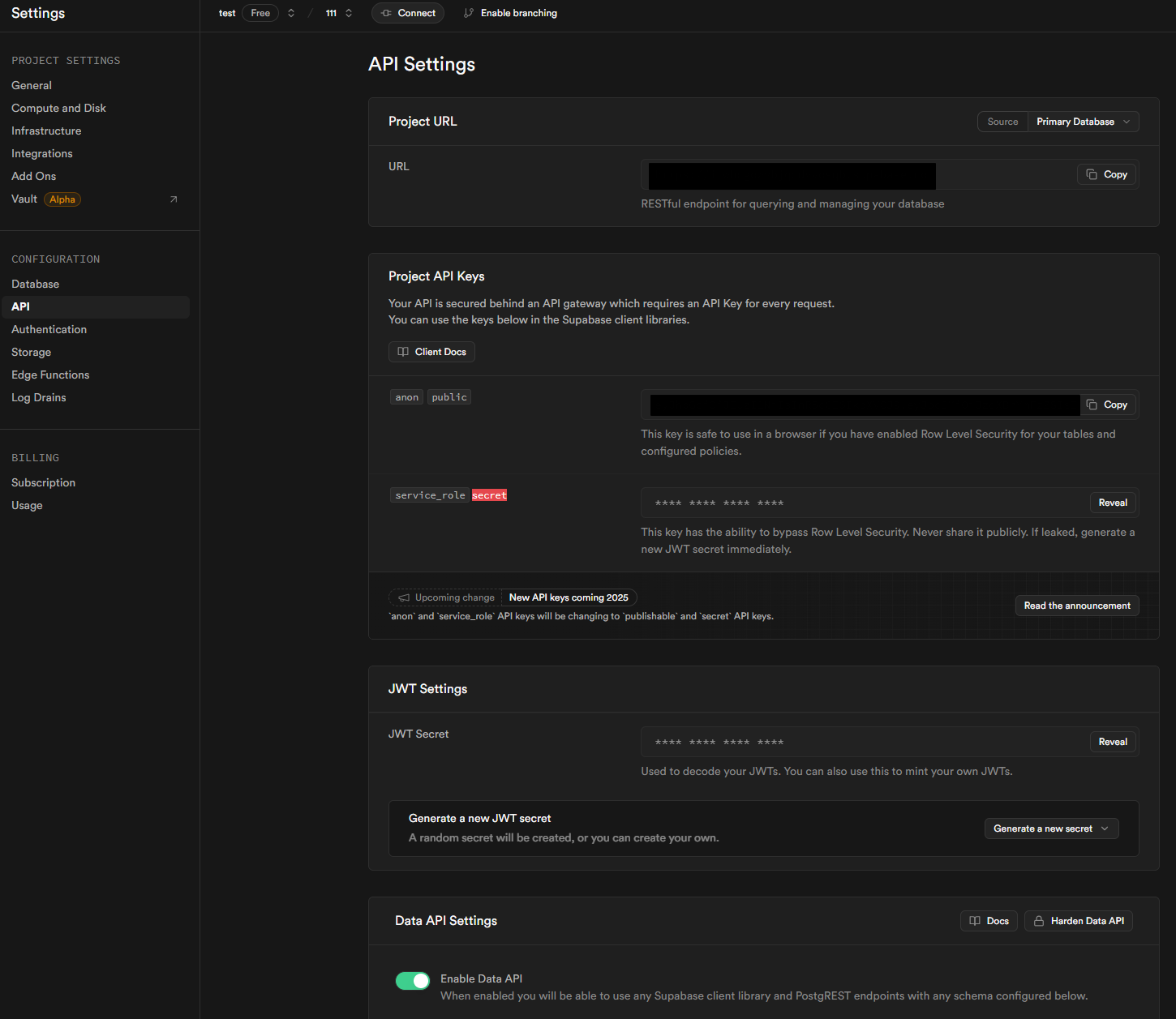
Task: Click Read the announcement
Action: [1077, 606]
